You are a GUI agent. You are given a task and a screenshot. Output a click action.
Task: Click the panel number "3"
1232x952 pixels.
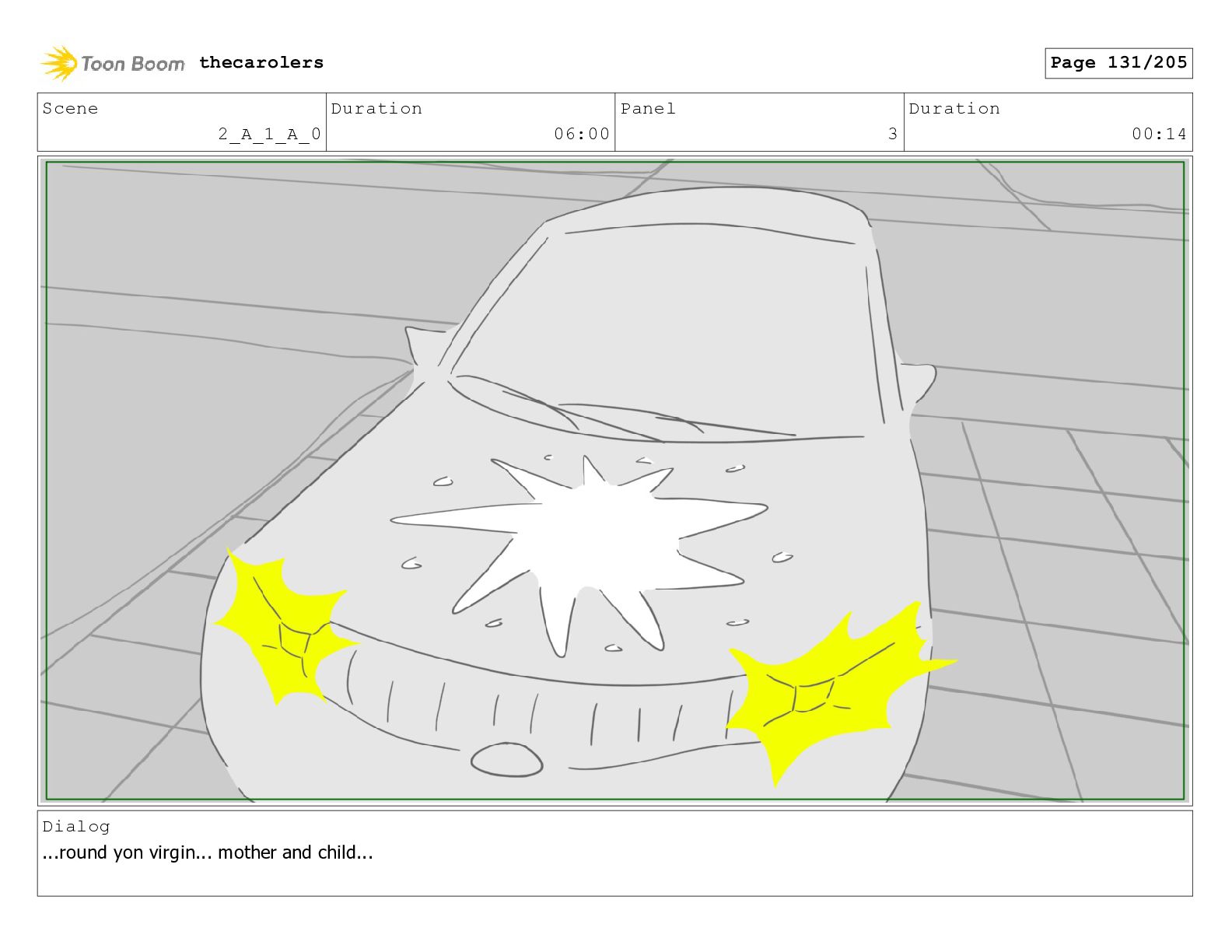pyautogui.click(x=893, y=134)
